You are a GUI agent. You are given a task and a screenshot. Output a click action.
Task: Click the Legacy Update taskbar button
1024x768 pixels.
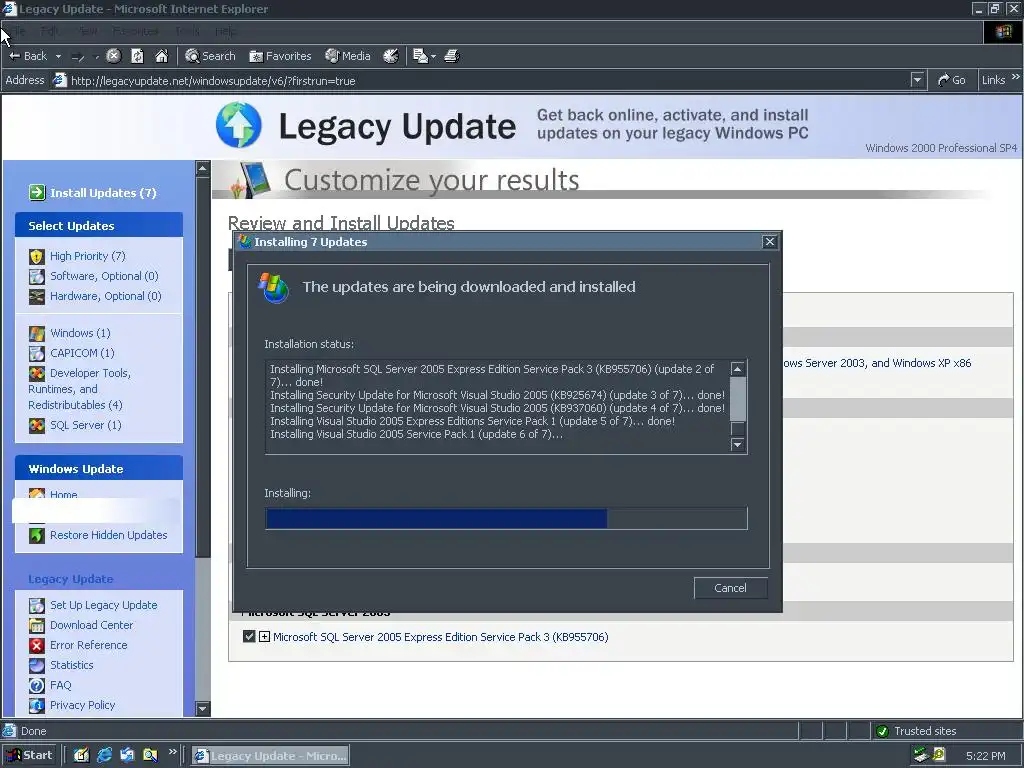coord(270,756)
